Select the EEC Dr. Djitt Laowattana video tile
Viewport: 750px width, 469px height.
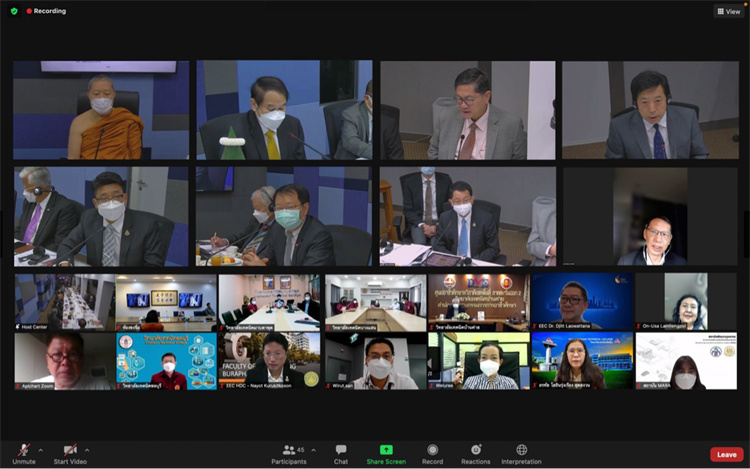click(582, 302)
